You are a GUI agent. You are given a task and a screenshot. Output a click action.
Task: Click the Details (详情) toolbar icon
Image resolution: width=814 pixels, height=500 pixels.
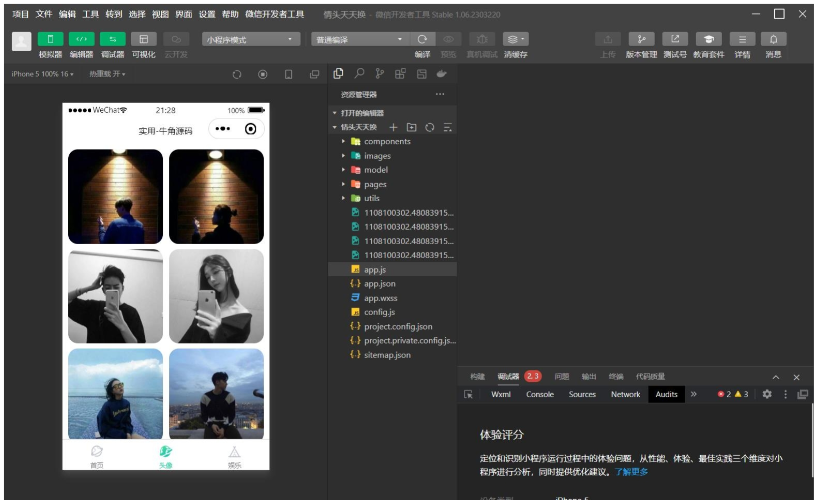[x=742, y=39]
